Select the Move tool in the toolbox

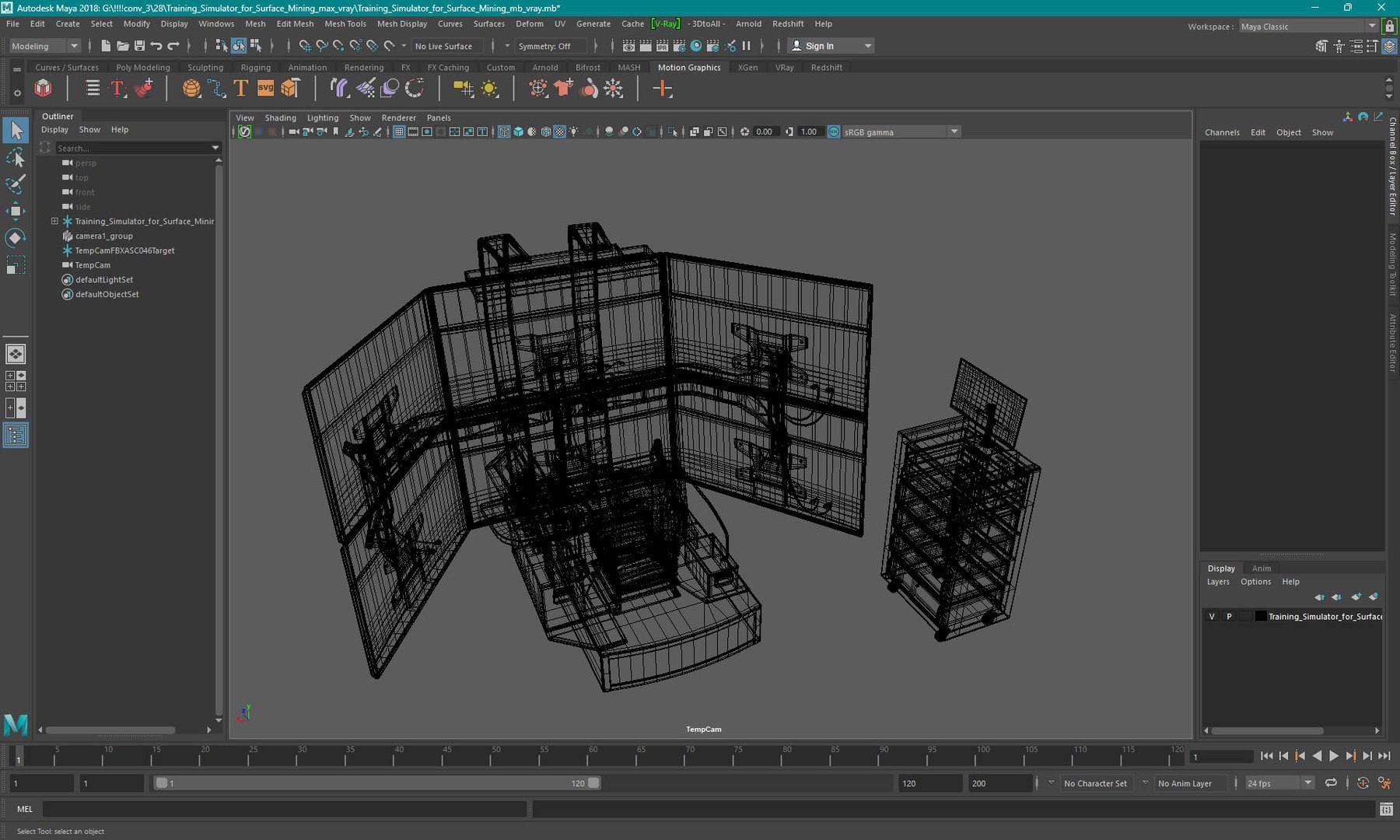click(16, 211)
